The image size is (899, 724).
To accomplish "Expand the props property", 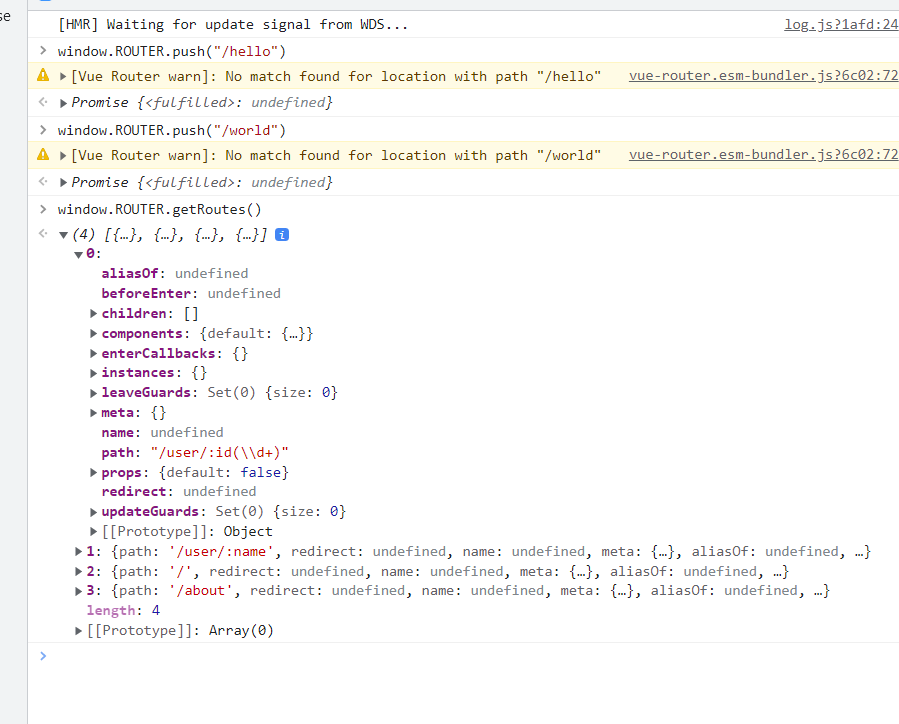I will [x=94, y=472].
